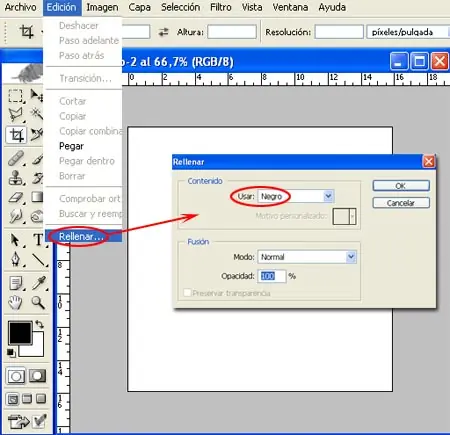Select the Eyedropper tool
The height and width of the screenshot is (435, 450).
pyautogui.click(x=38, y=283)
